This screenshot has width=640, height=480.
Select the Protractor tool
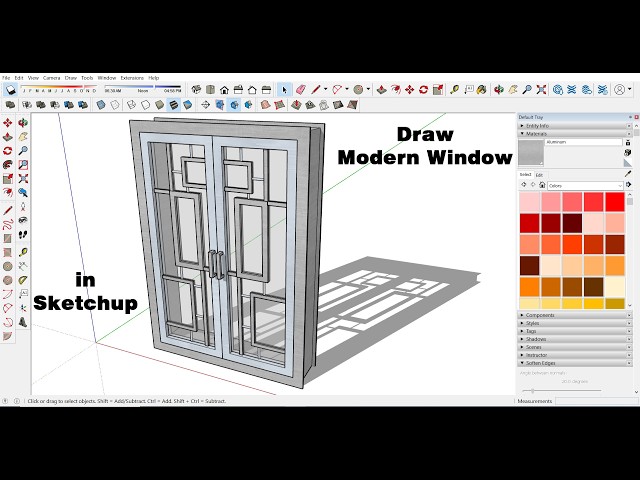[x=23, y=280]
